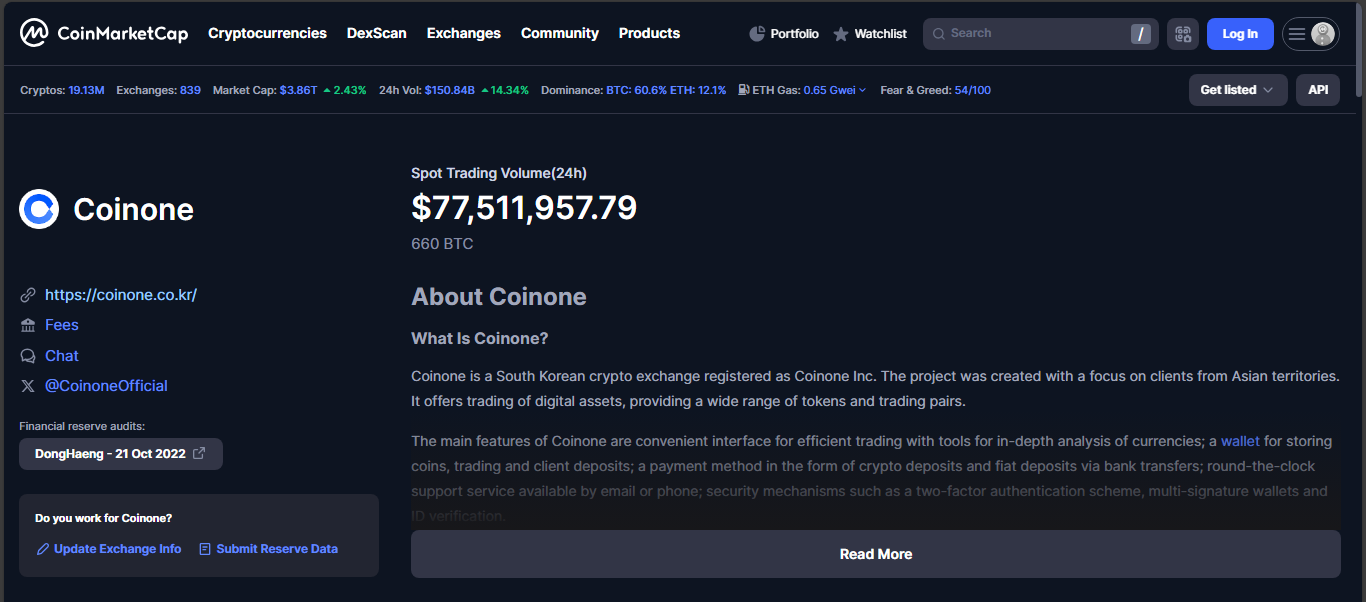1366x602 pixels.
Task: Open the Cryptocurrencies menu
Action: 267,33
